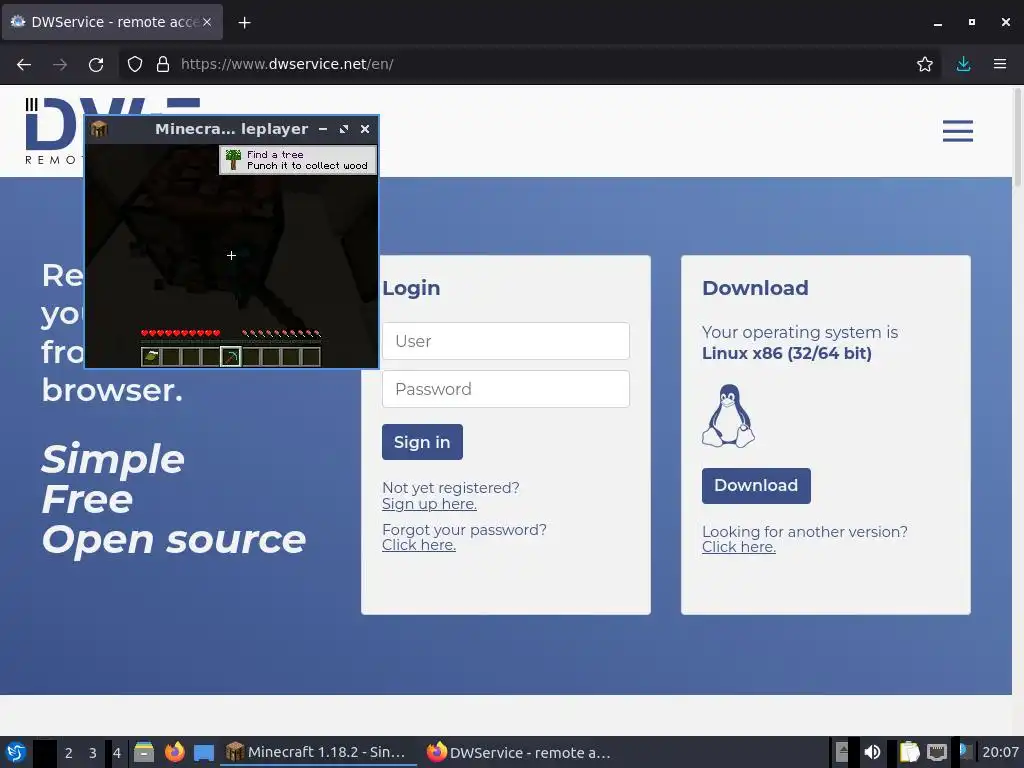The image size is (1024, 768).
Task: Select the first hotbar slot with map
Action: tap(151, 357)
